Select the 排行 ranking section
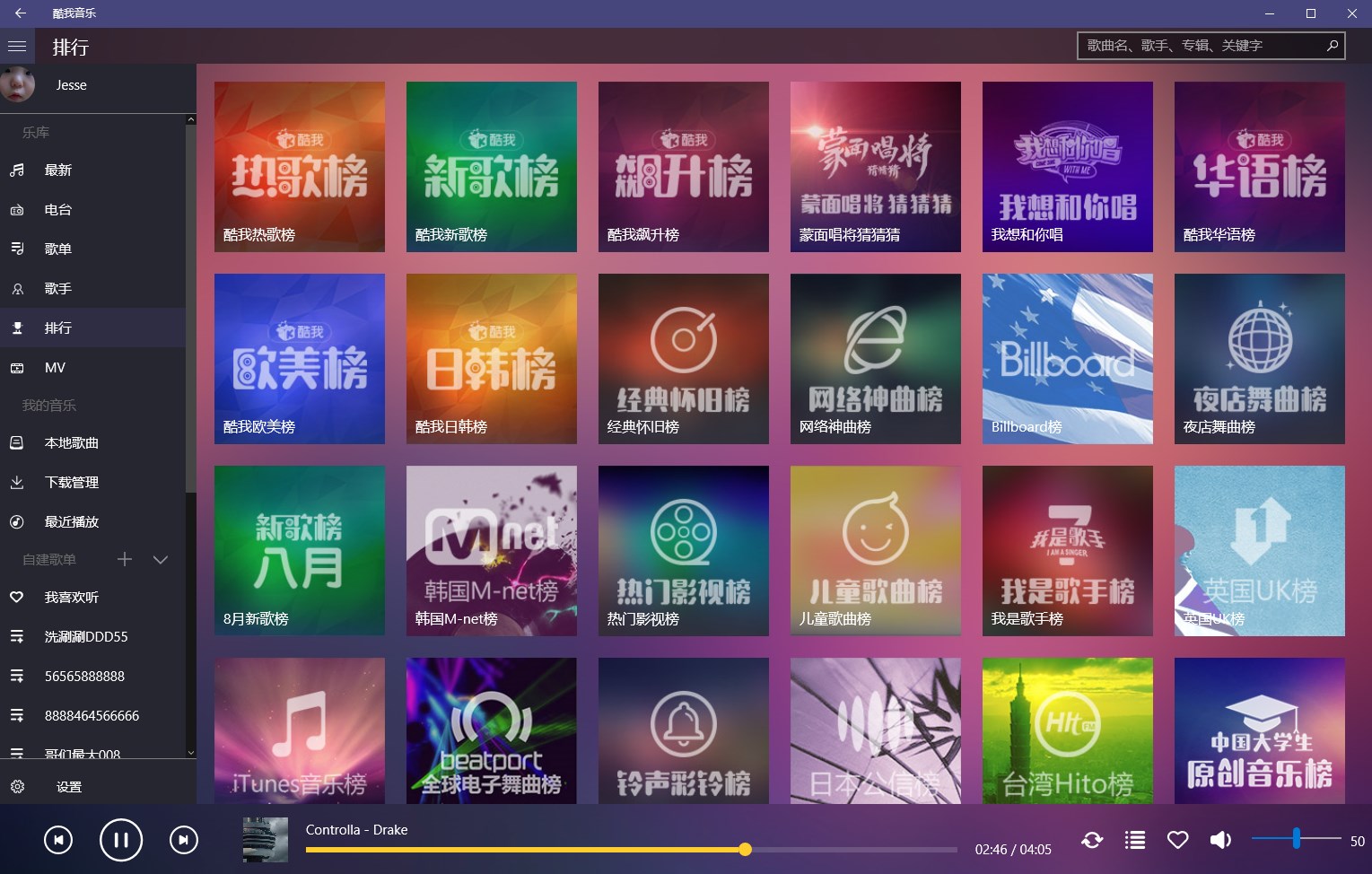Screen dimensions: 1372x874 (x=92, y=328)
